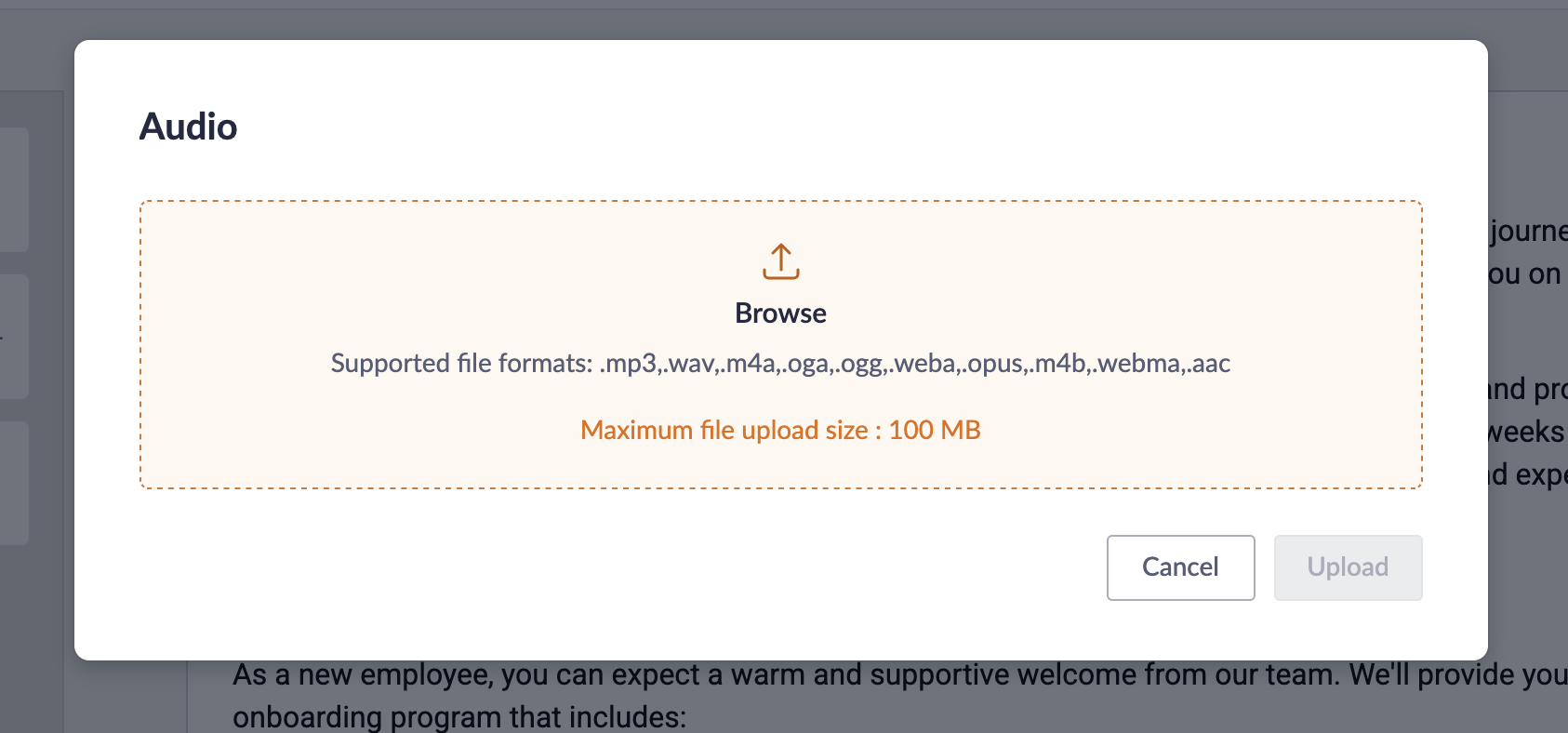Click the cut-off "nd pro" background text
The image size is (1568, 733).
(x=1527, y=389)
